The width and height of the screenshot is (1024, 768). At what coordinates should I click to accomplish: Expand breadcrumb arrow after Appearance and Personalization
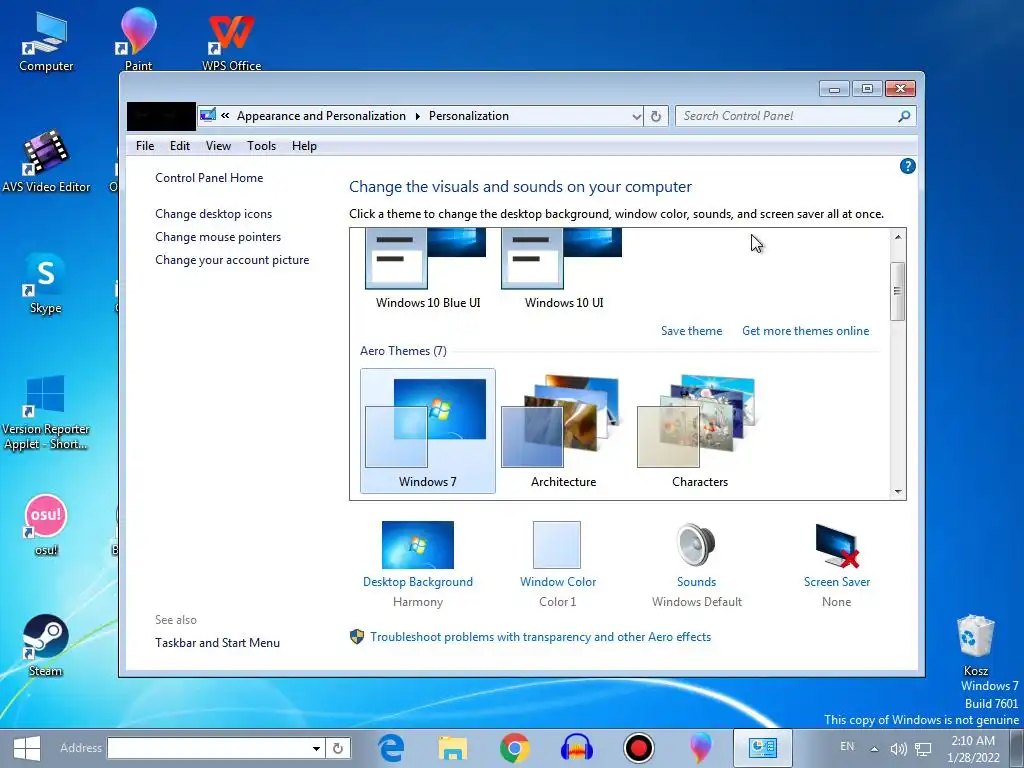point(417,116)
